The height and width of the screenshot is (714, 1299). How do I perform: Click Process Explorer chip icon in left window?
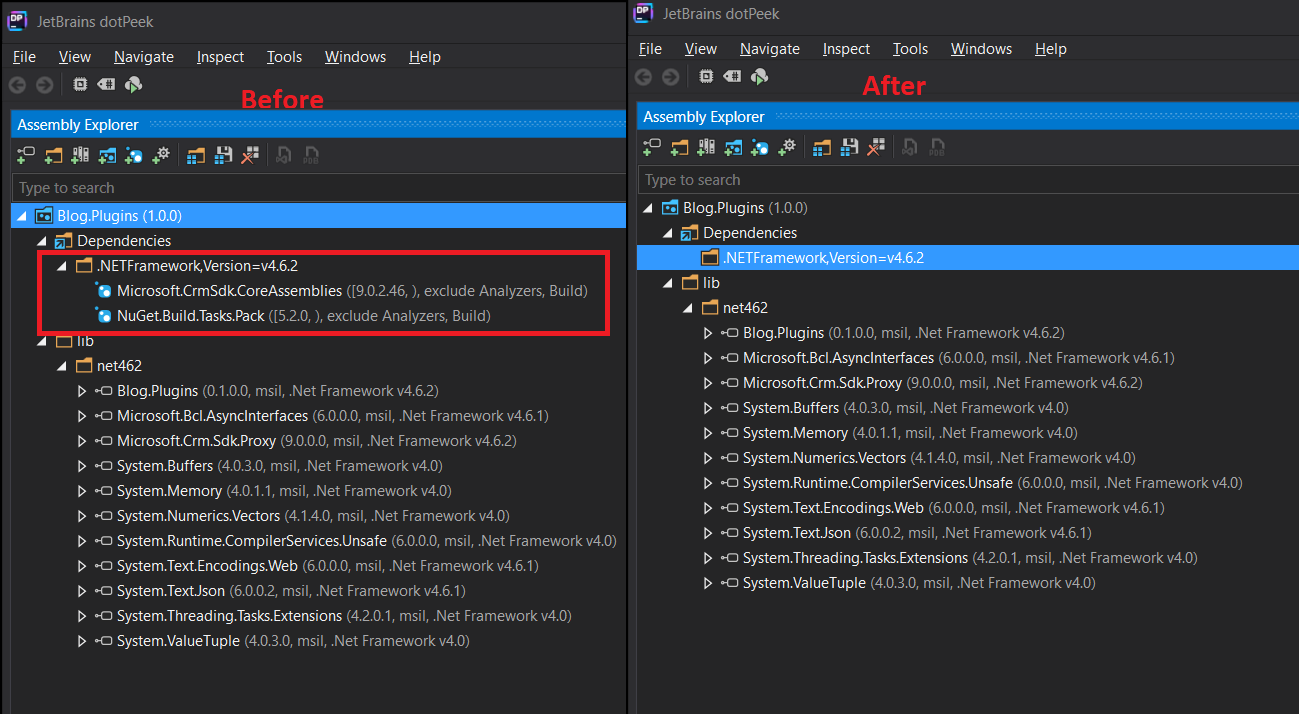point(80,85)
